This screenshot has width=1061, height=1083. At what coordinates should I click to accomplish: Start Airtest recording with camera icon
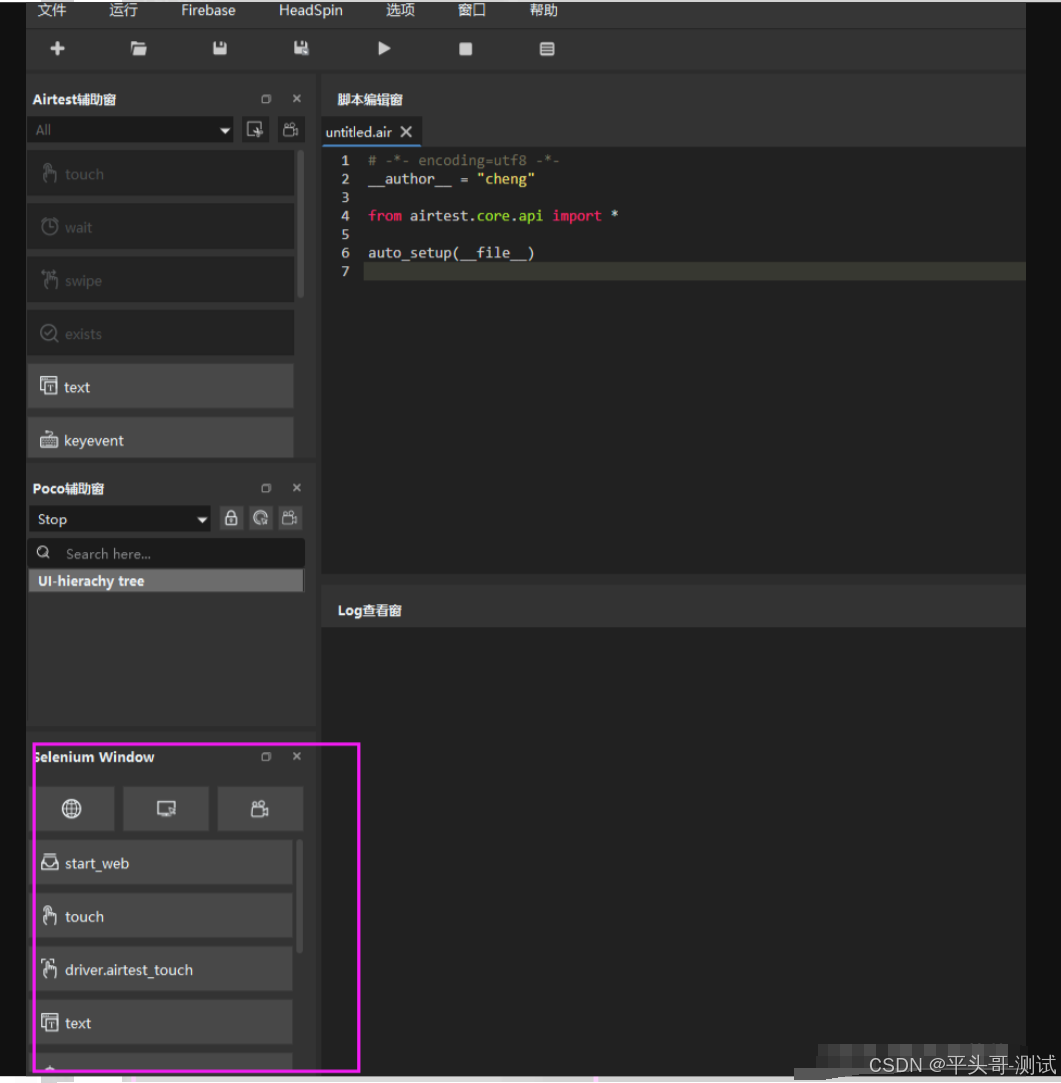coord(291,130)
